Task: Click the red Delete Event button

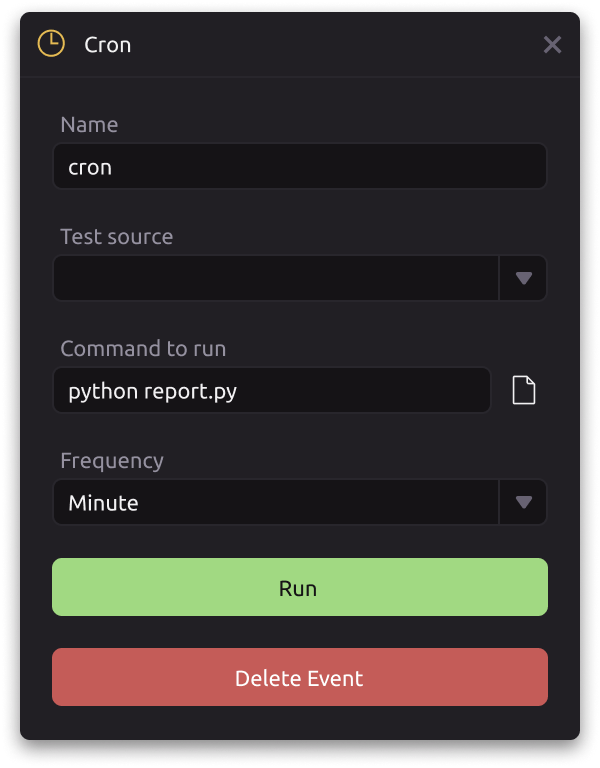Action: coord(300,677)
